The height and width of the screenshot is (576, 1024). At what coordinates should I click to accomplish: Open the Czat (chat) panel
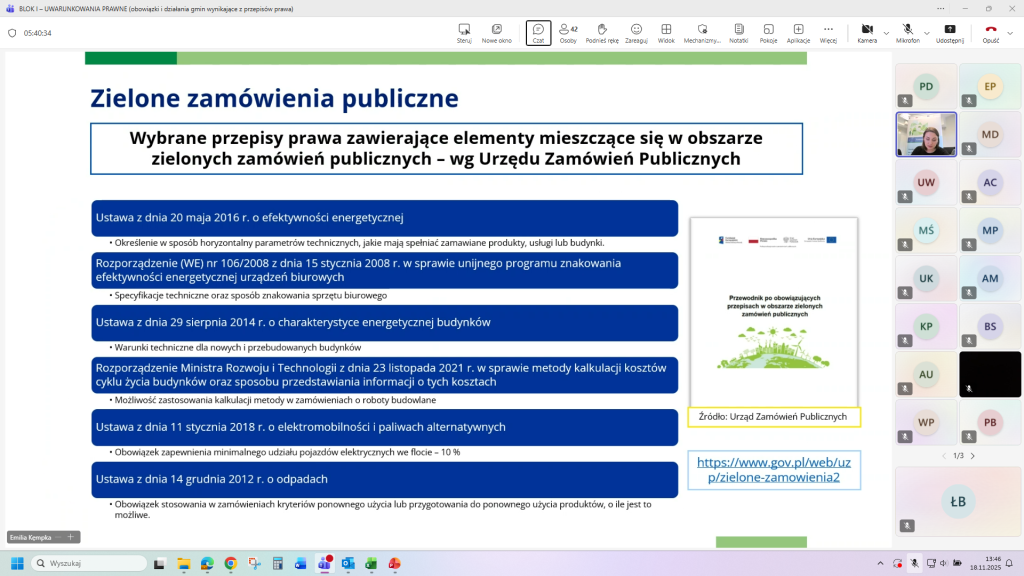538,33
